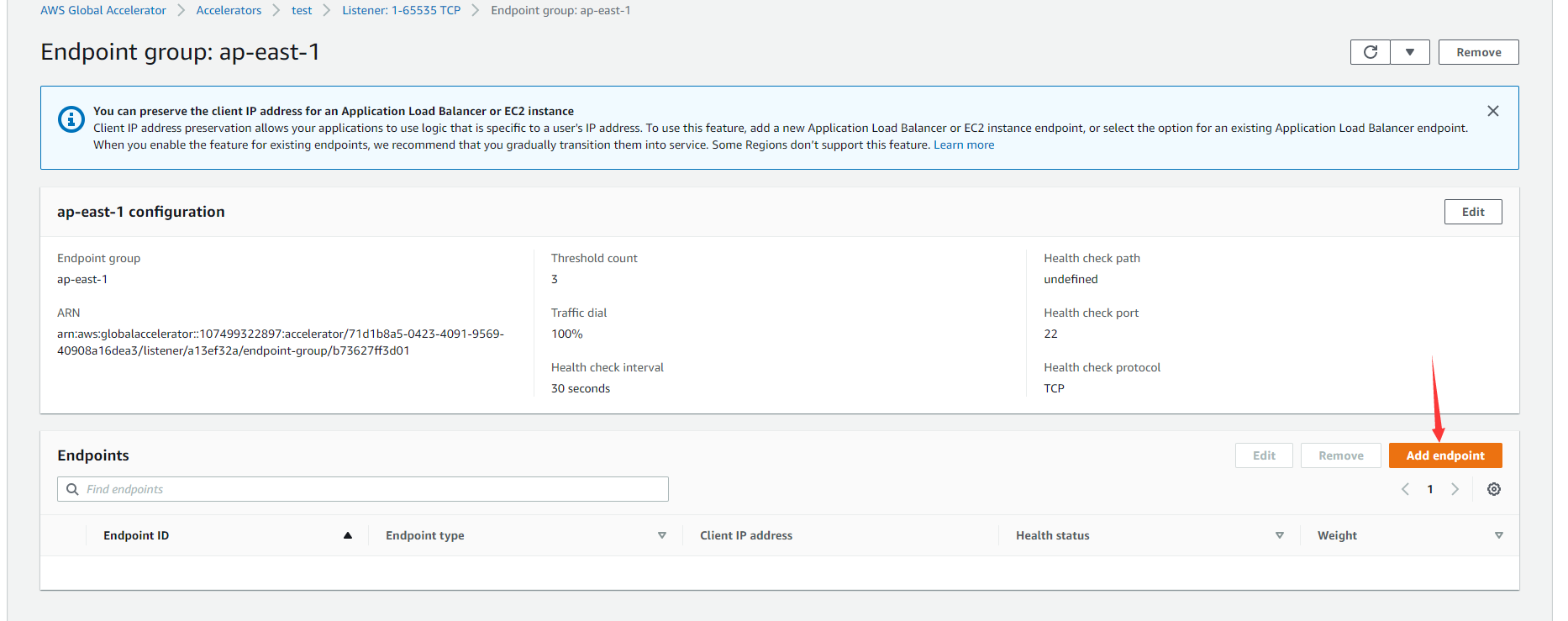Open the Learn more link
Screen dimensions: 1568x621
coord(963,145)
